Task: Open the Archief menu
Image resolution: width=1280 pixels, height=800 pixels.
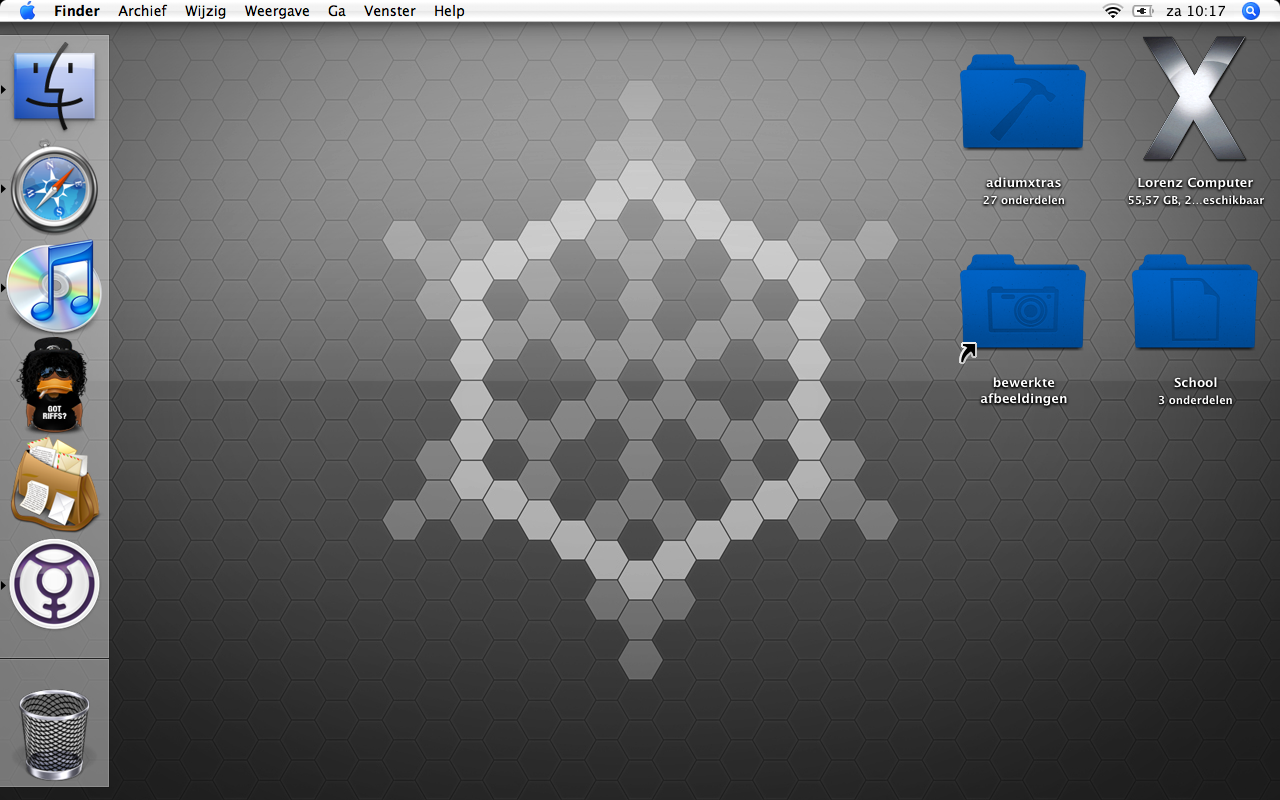Action: click(x=142, y=11)
